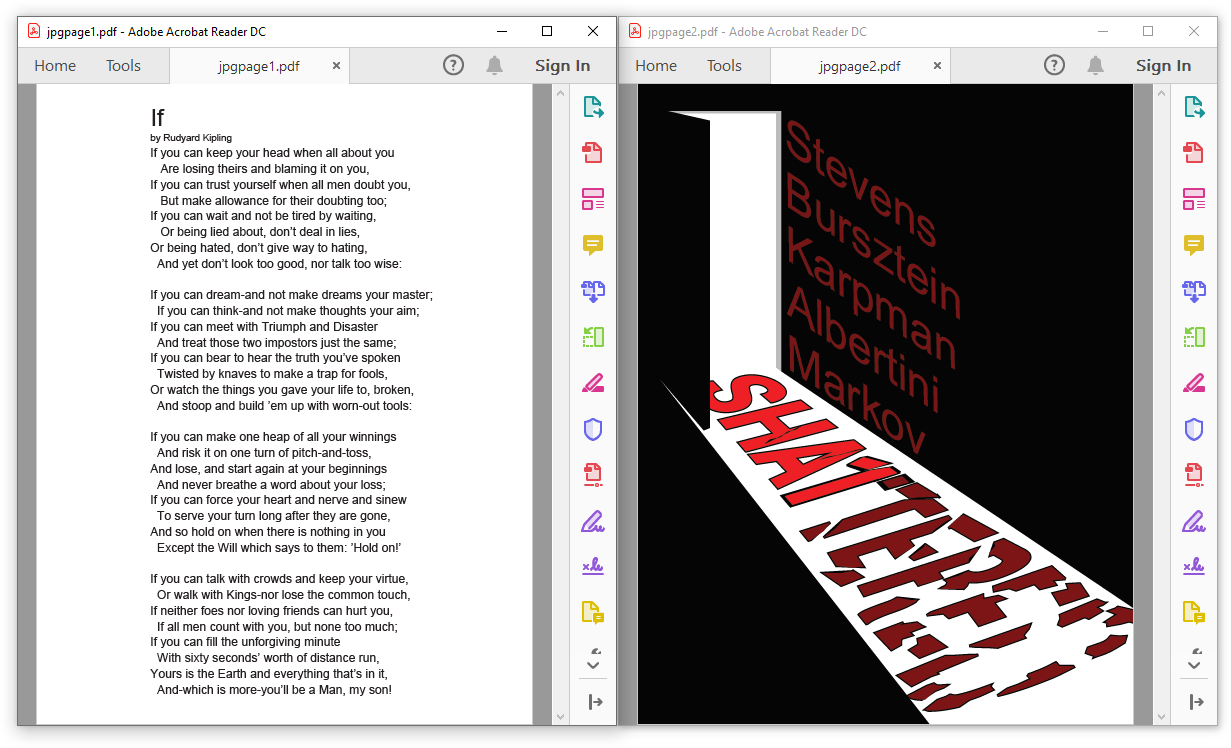This screenshot has height=748, width=1231.
Task: Open Edit PDF tool in jpgpage2 window
Action: click(1193, 198)
